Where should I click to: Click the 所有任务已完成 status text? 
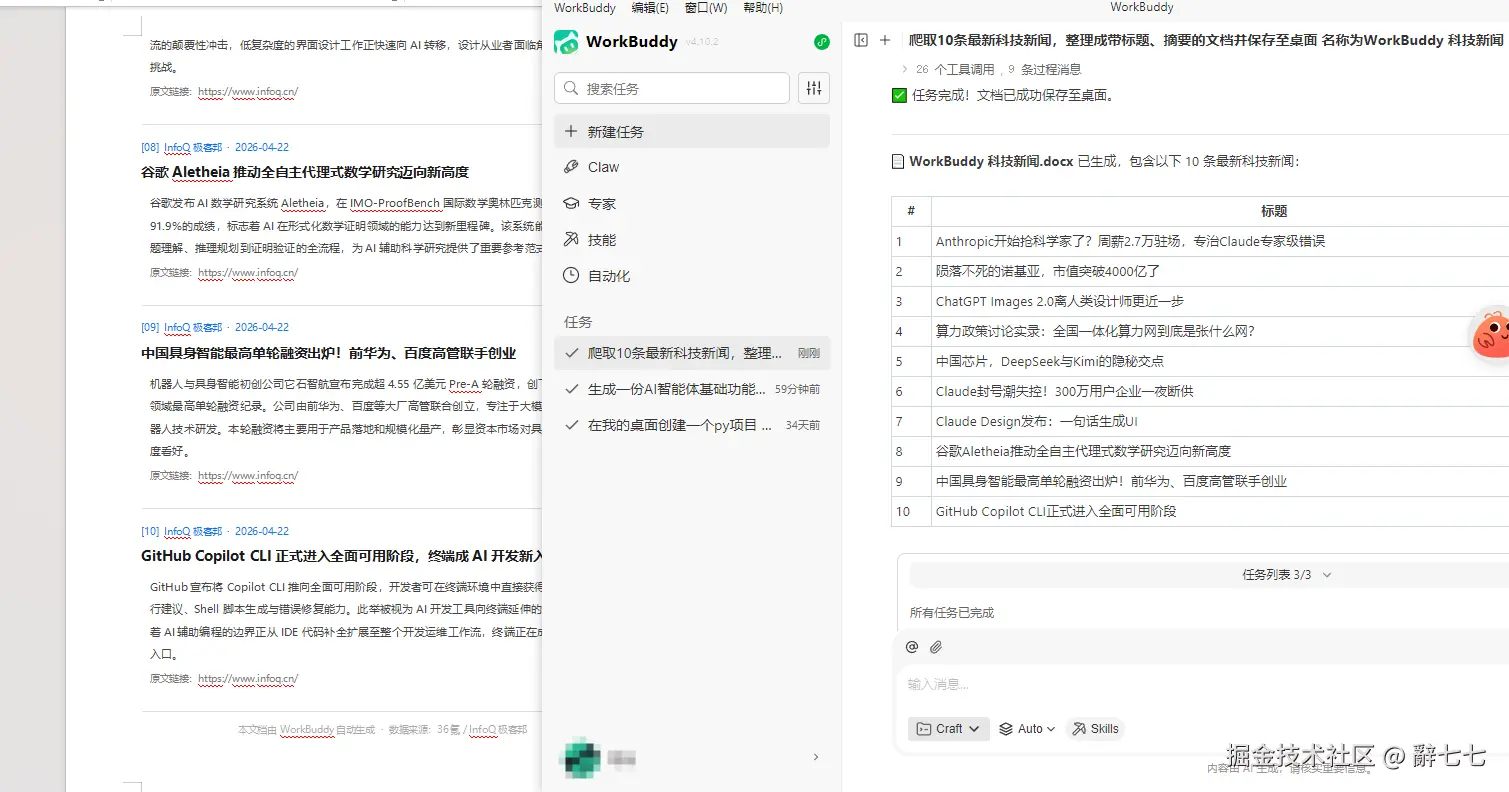tap(952, 612)
